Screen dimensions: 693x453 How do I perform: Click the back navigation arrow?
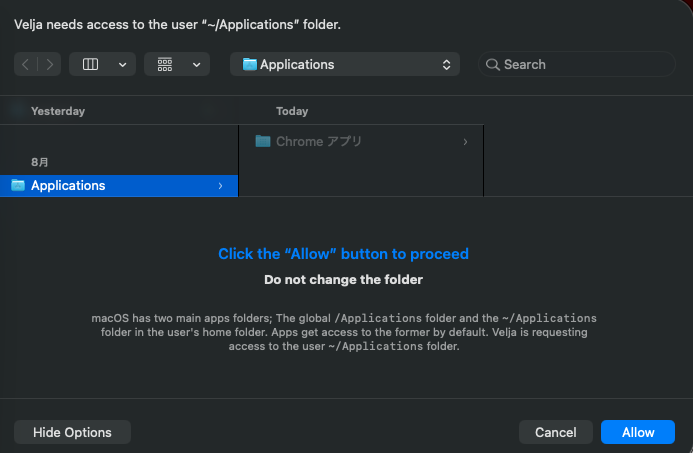click(26, 64)
